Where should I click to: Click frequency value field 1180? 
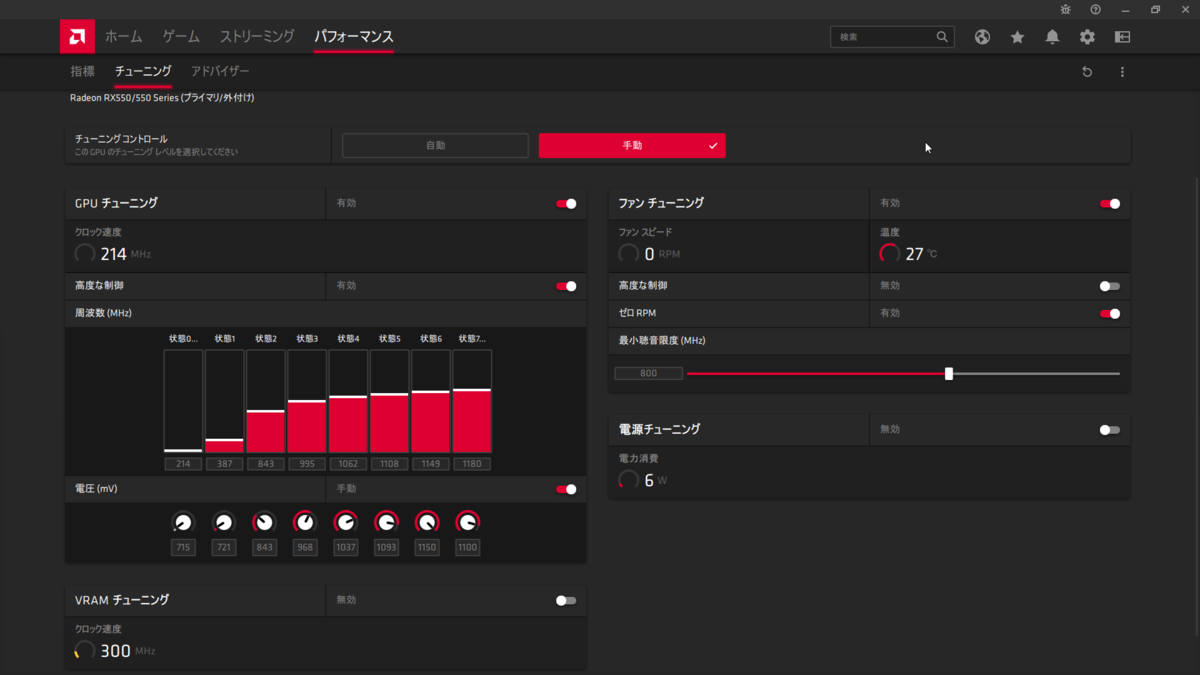(x=472, y=464)
